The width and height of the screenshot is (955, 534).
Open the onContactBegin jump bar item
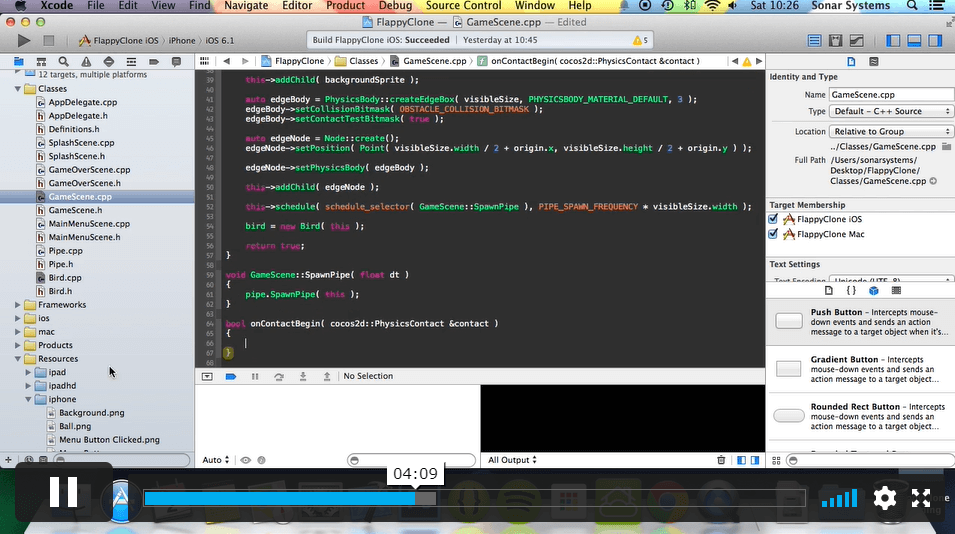(x=589, y=61)
